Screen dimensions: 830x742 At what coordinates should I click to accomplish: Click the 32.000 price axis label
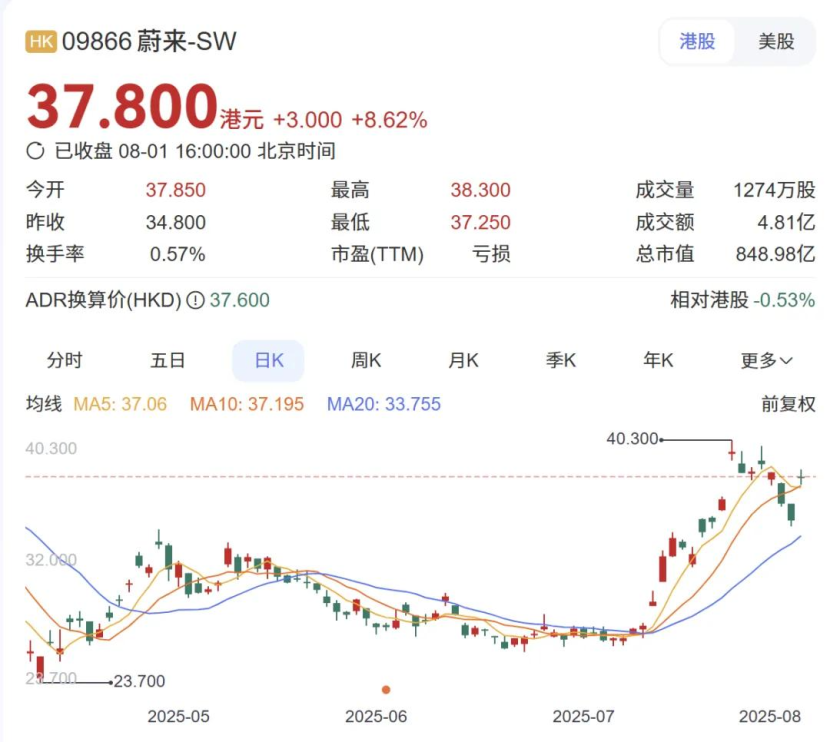point(51,560)
